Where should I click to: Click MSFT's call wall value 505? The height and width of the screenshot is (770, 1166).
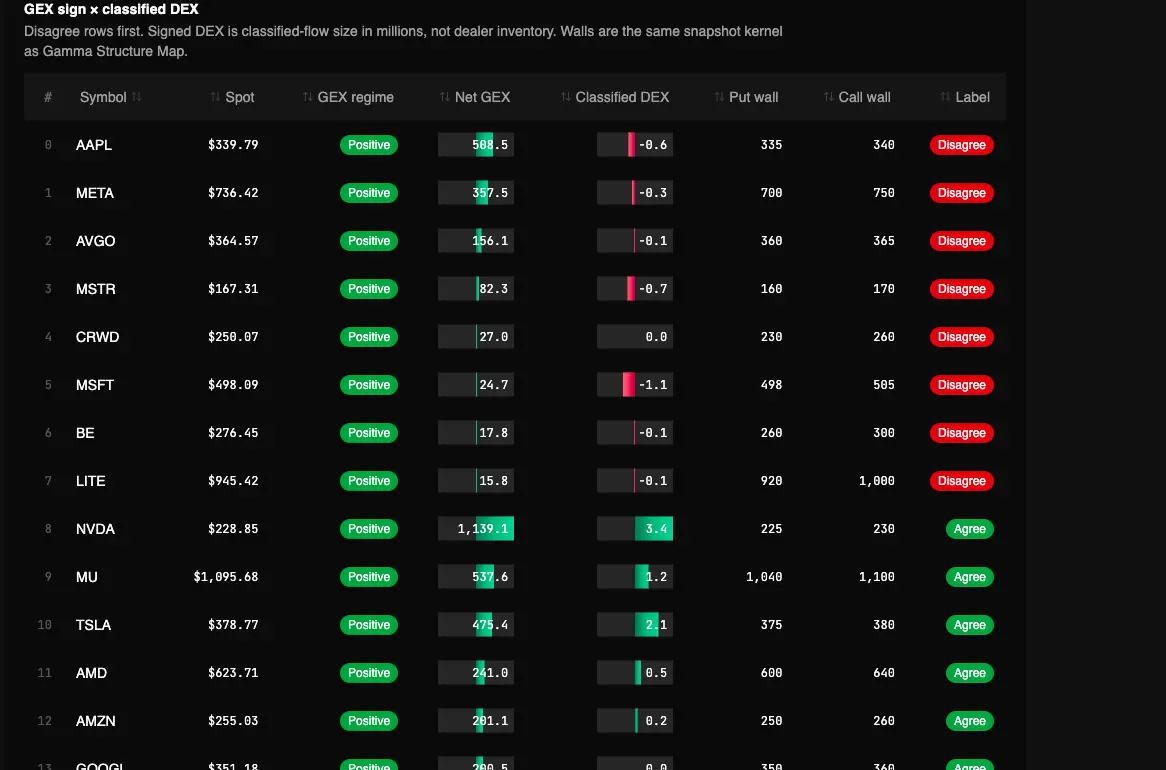click(x=883, y=385)
